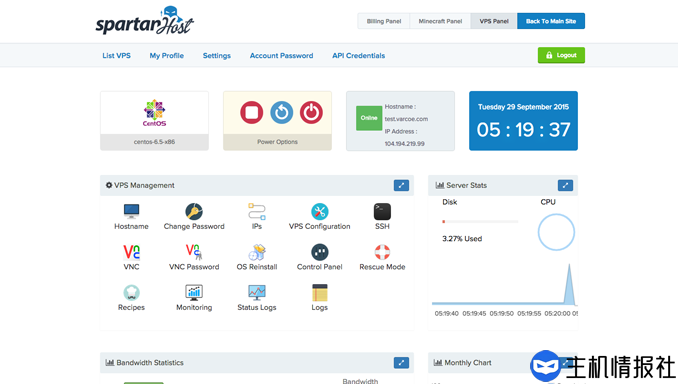The image size is (678, 384).
Task: Click the CPU spike in stats graph
Action: tap(569, 285)
